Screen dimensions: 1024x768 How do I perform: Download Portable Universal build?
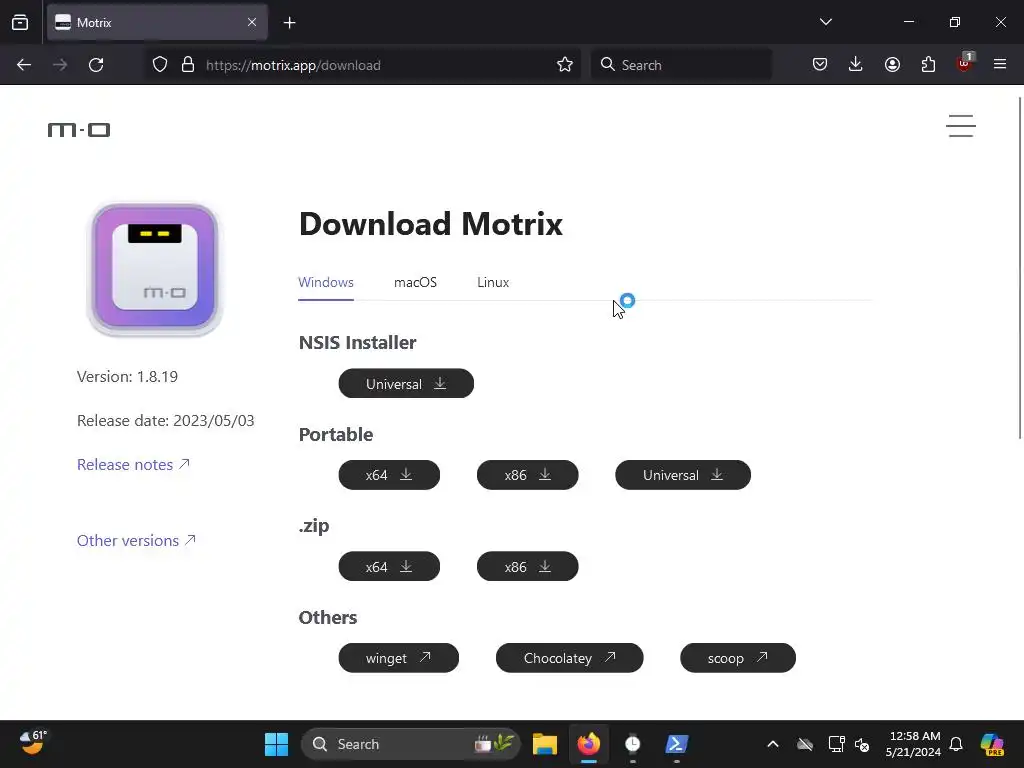click(x=683, y=475)
